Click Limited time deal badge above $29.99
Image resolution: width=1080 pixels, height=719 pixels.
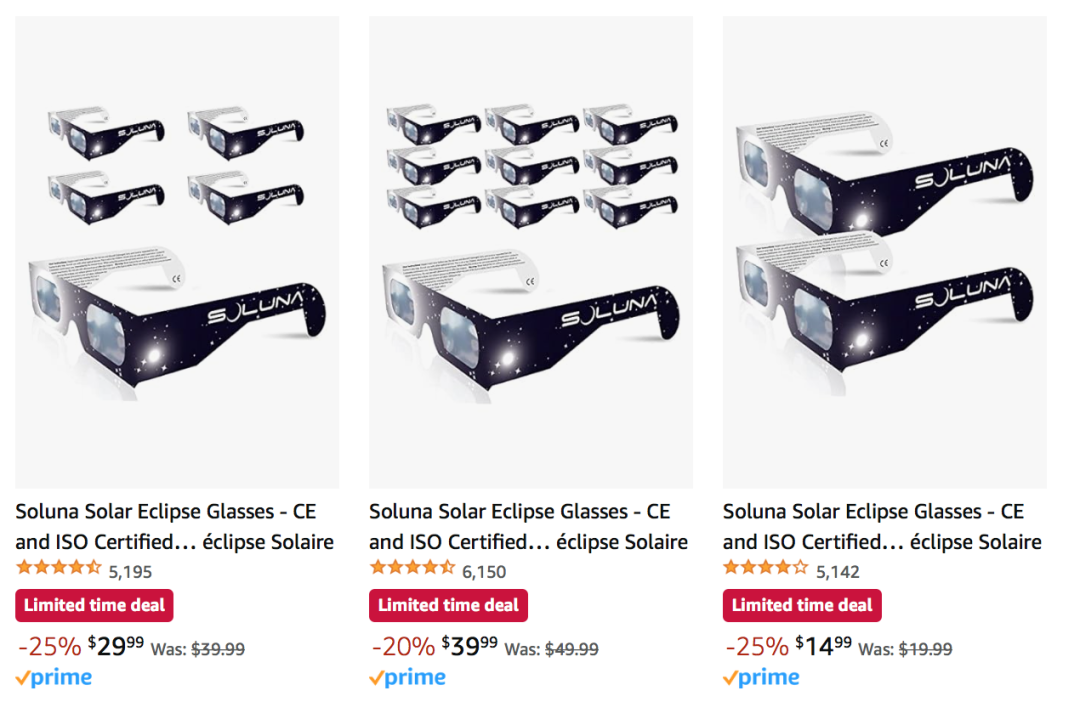94,605
